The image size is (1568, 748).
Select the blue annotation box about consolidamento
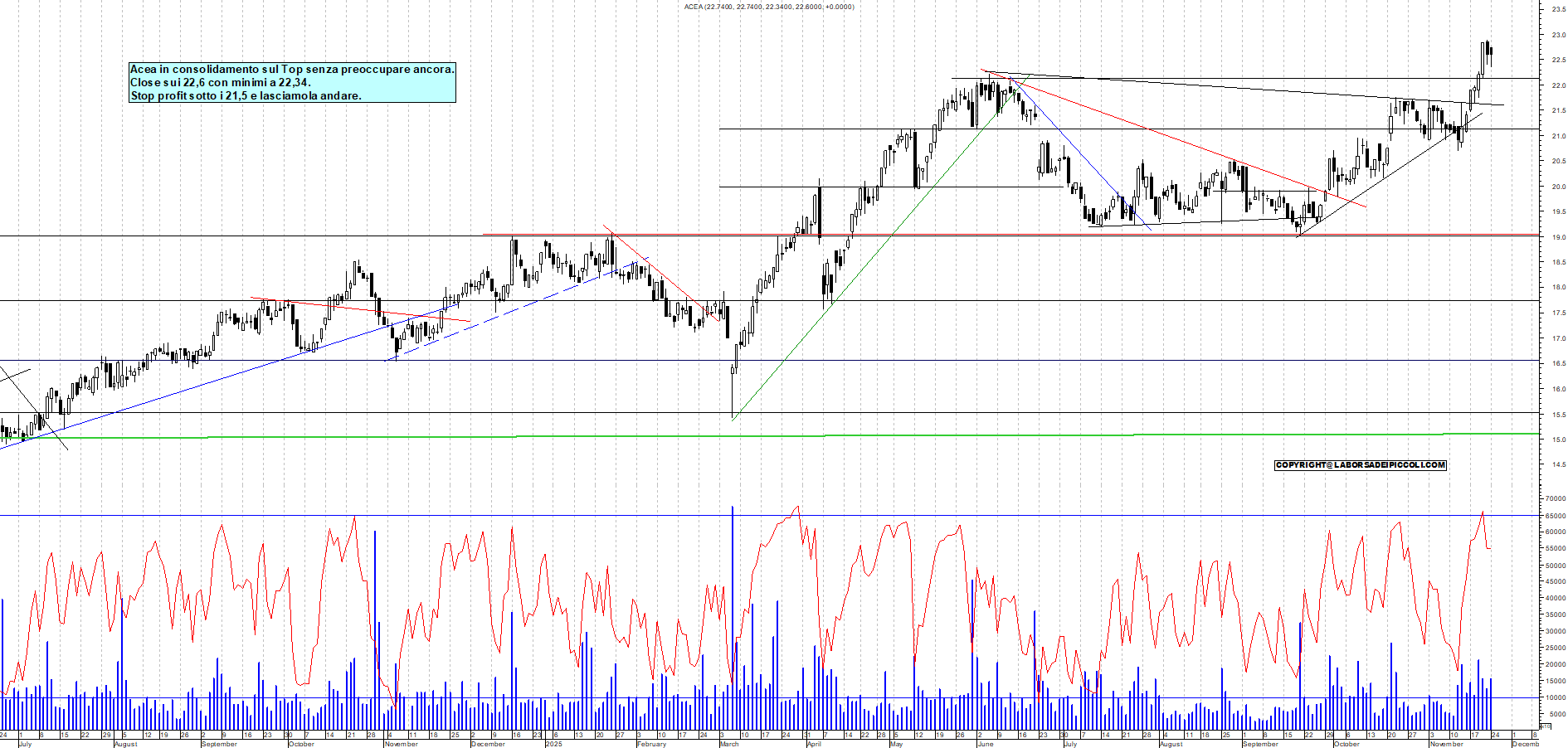292,83
